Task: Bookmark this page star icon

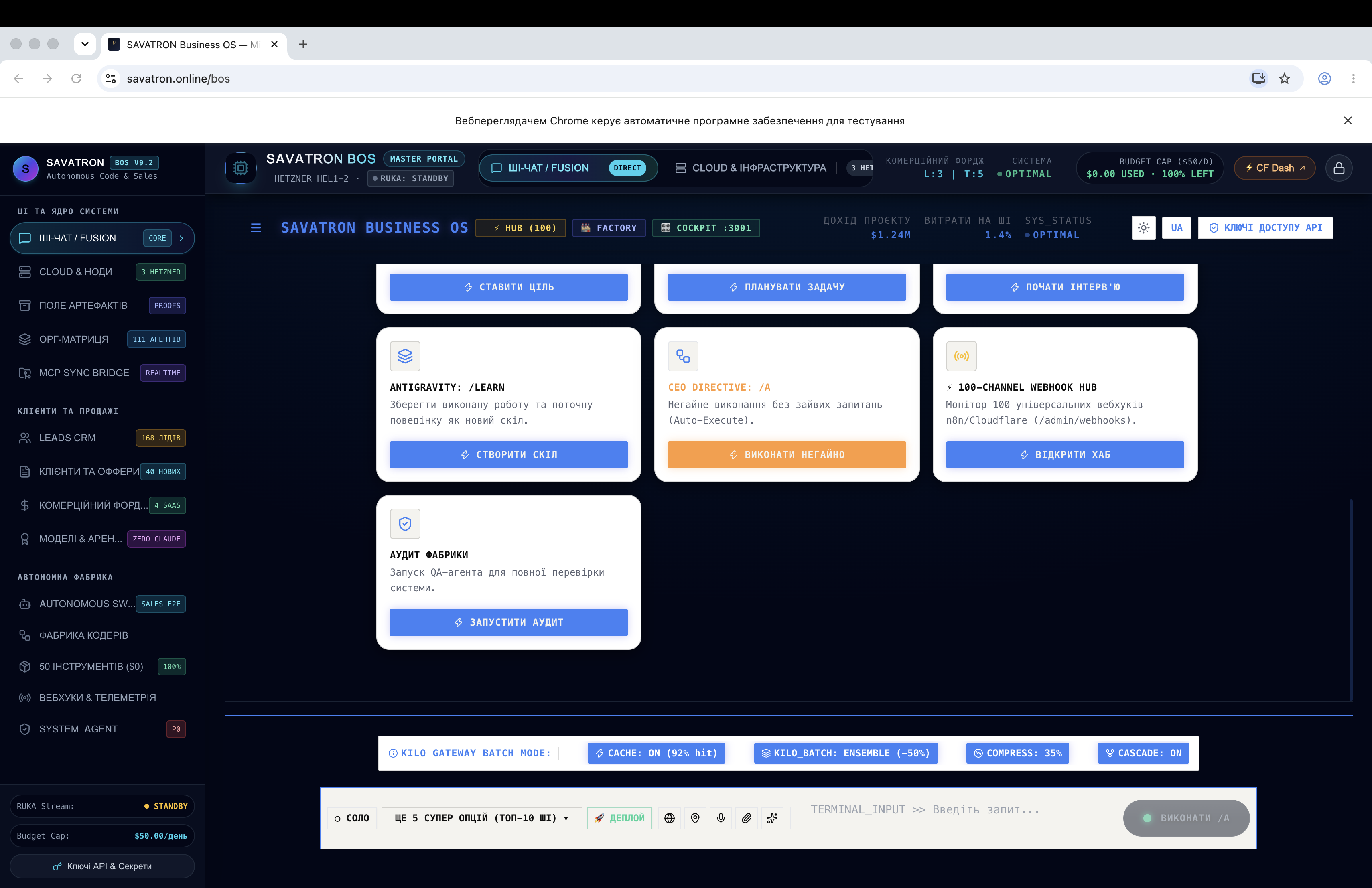Action: click(1285, 78)
